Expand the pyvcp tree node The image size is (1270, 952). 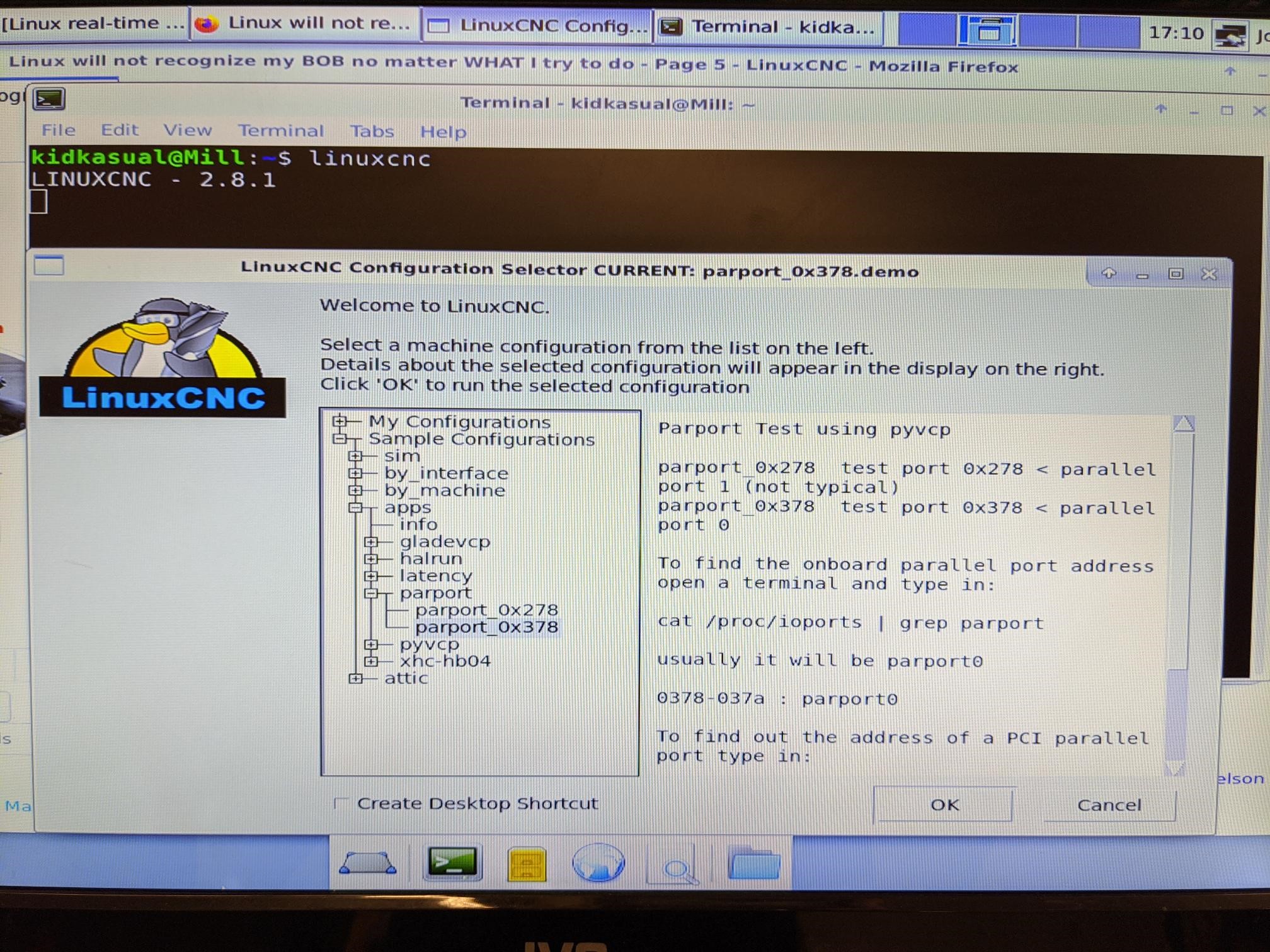(x=371, y=643)
